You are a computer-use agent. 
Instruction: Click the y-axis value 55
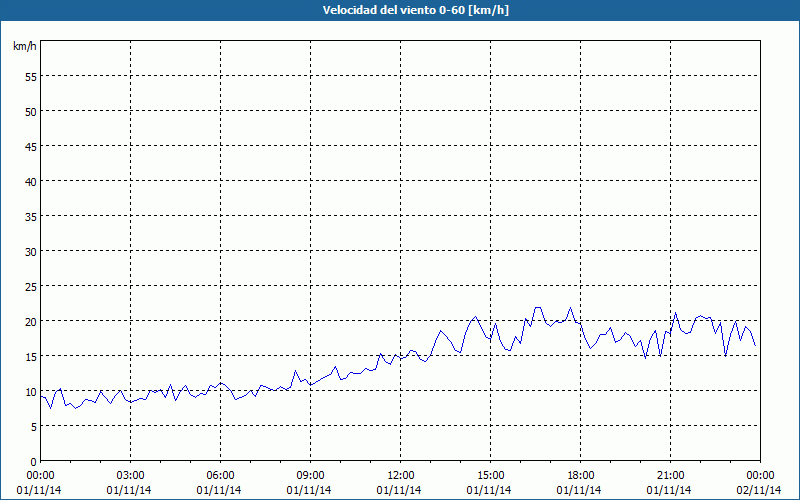pyautogui.click(x=31, y=77)
